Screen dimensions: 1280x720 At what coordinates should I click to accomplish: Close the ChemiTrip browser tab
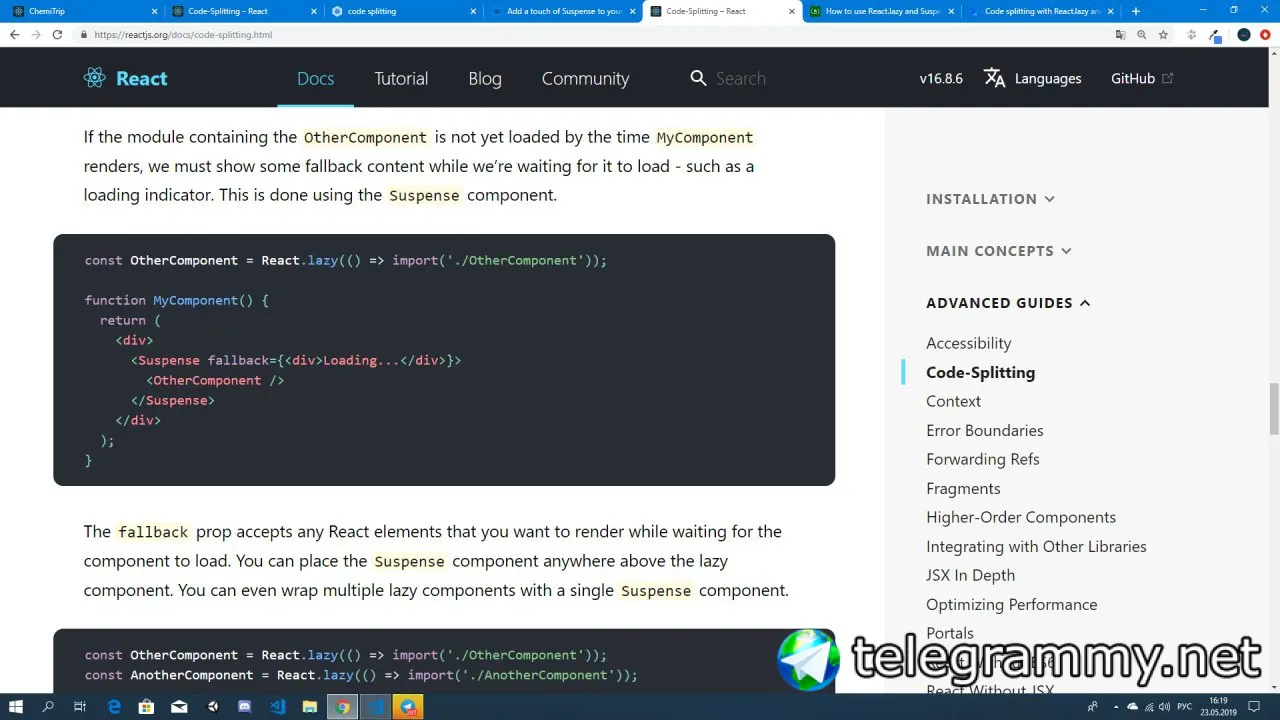tap(154, 11)
